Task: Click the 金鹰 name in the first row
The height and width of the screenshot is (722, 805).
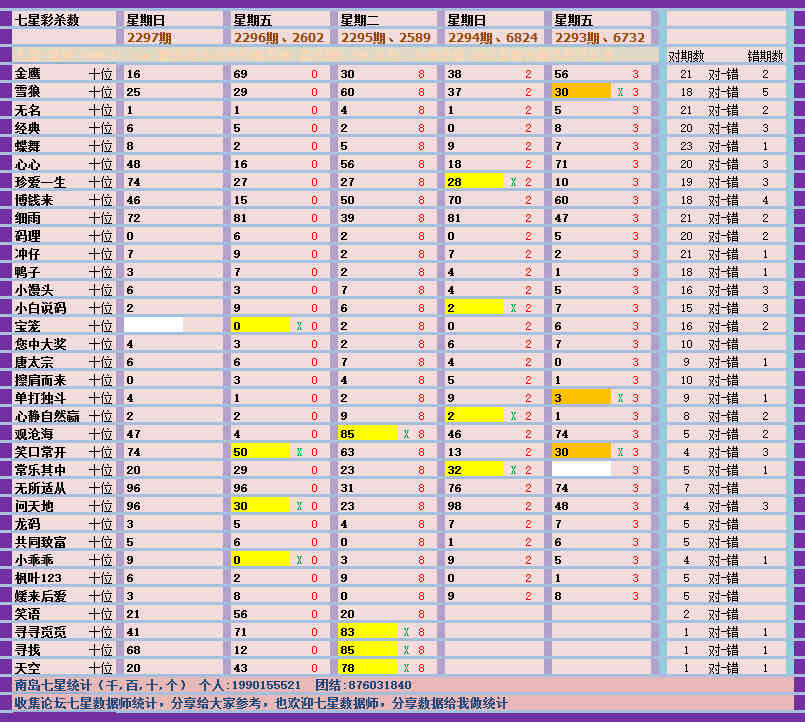Action: click(x=28, y=74)
